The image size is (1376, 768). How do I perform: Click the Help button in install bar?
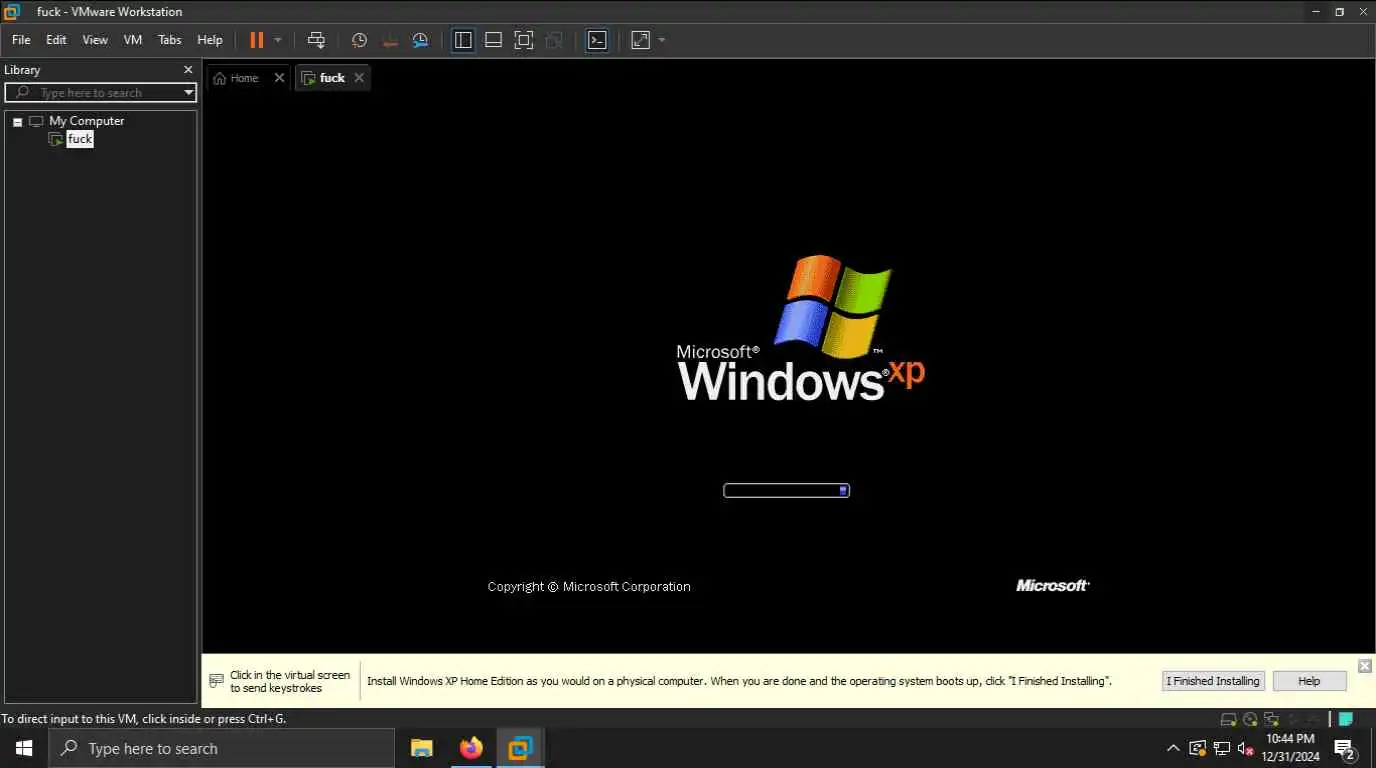coord(1309,681)
